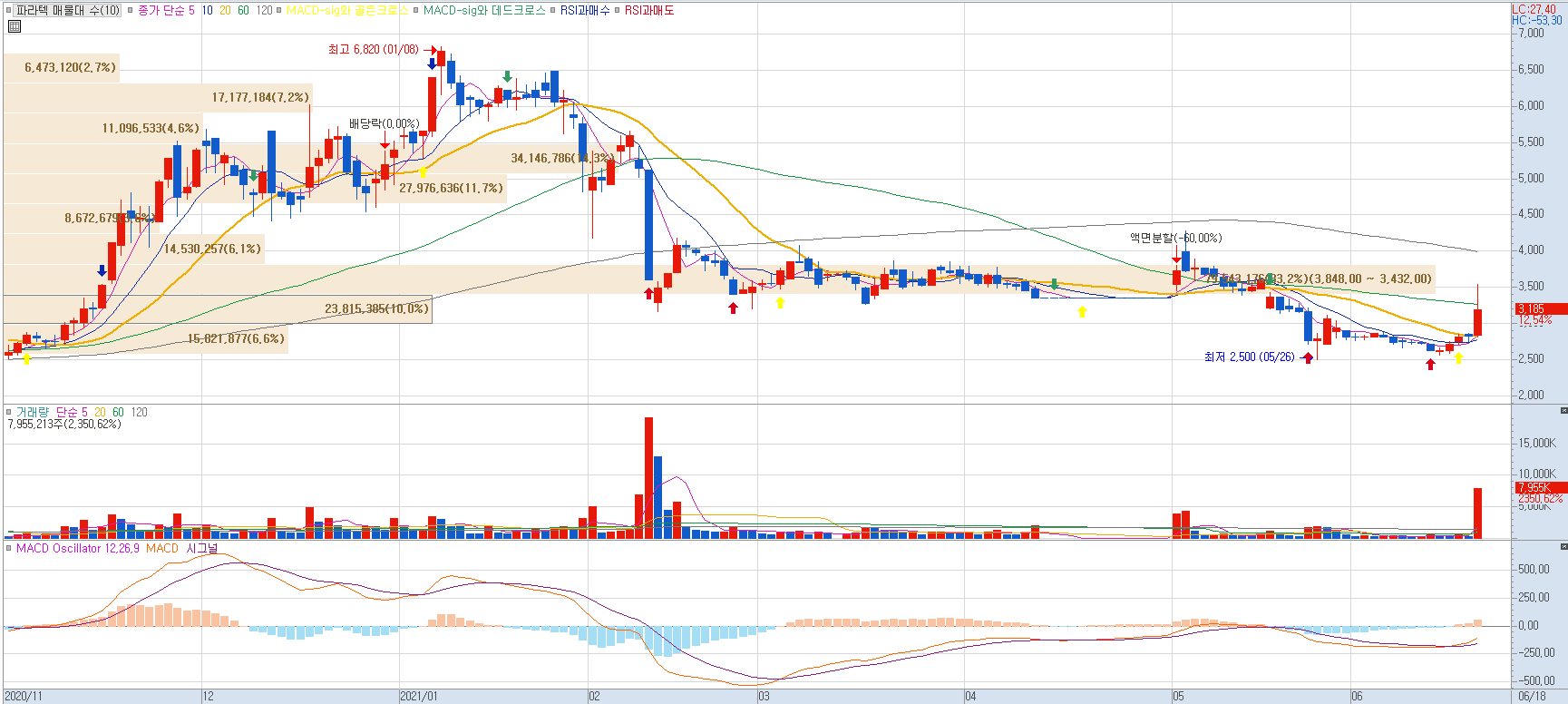Screen dimensions: 1568x704
Task: Click the 배당락(0.00%) event marker
Action: click(x=384, y=123)
